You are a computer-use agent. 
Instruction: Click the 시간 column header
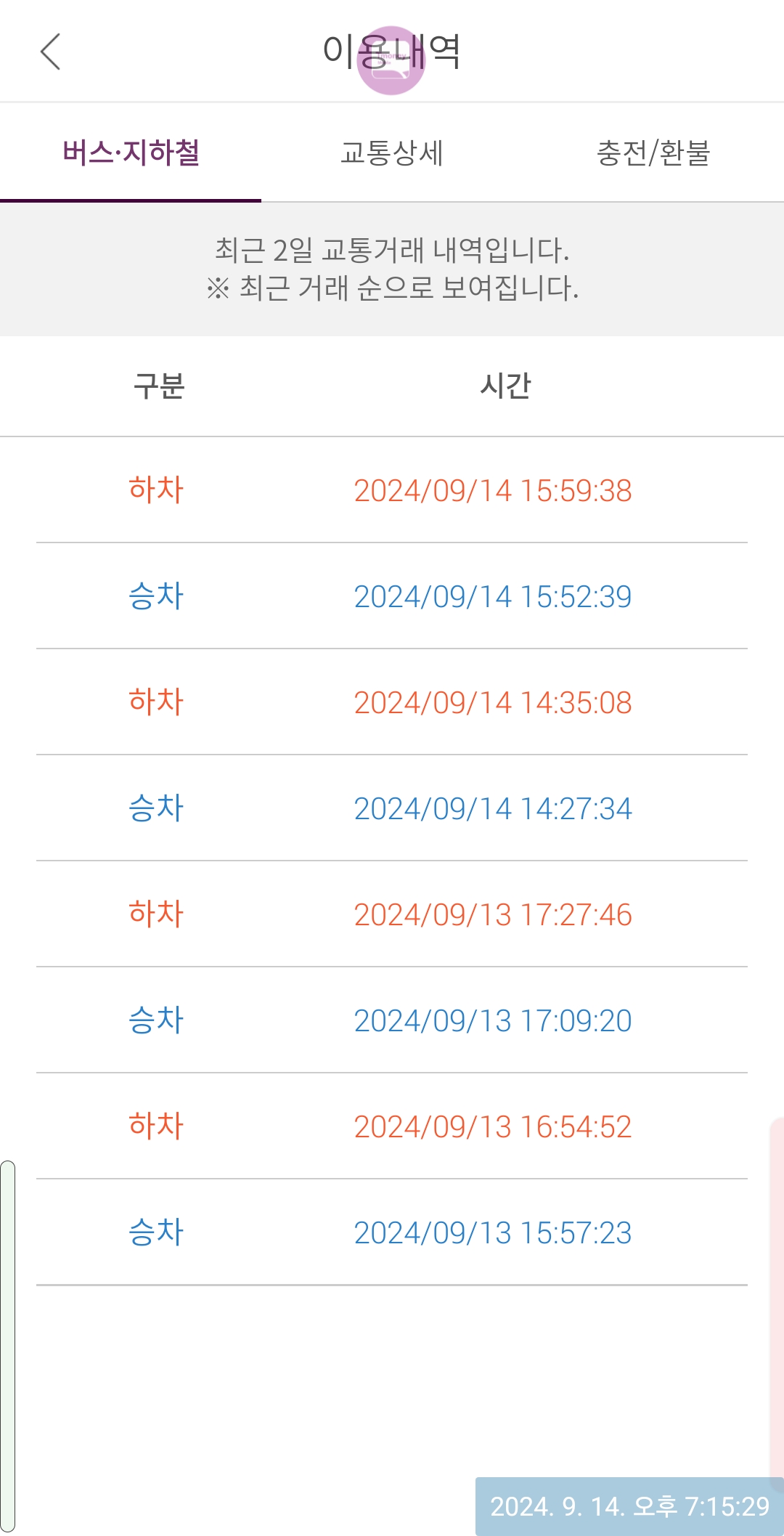pos(505,386)
